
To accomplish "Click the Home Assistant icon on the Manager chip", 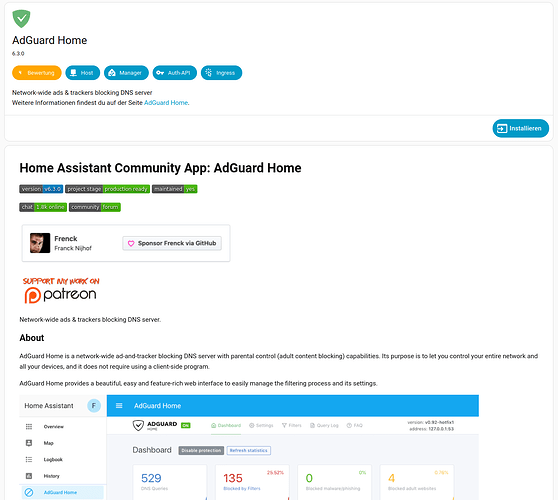I will pos(112,73).
